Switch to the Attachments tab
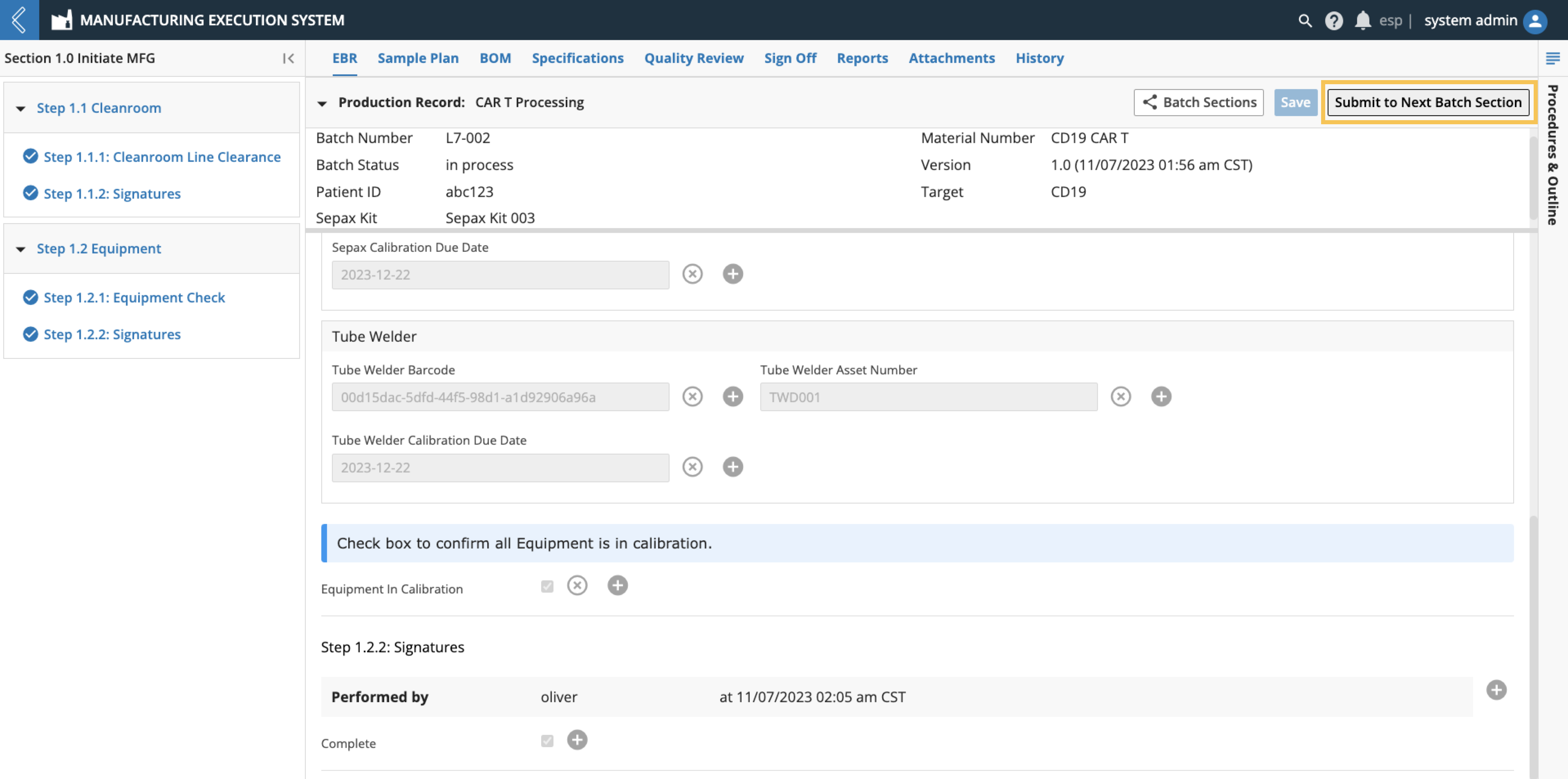The height and width of the screenshot is (779, 1568). click(952, 58)
